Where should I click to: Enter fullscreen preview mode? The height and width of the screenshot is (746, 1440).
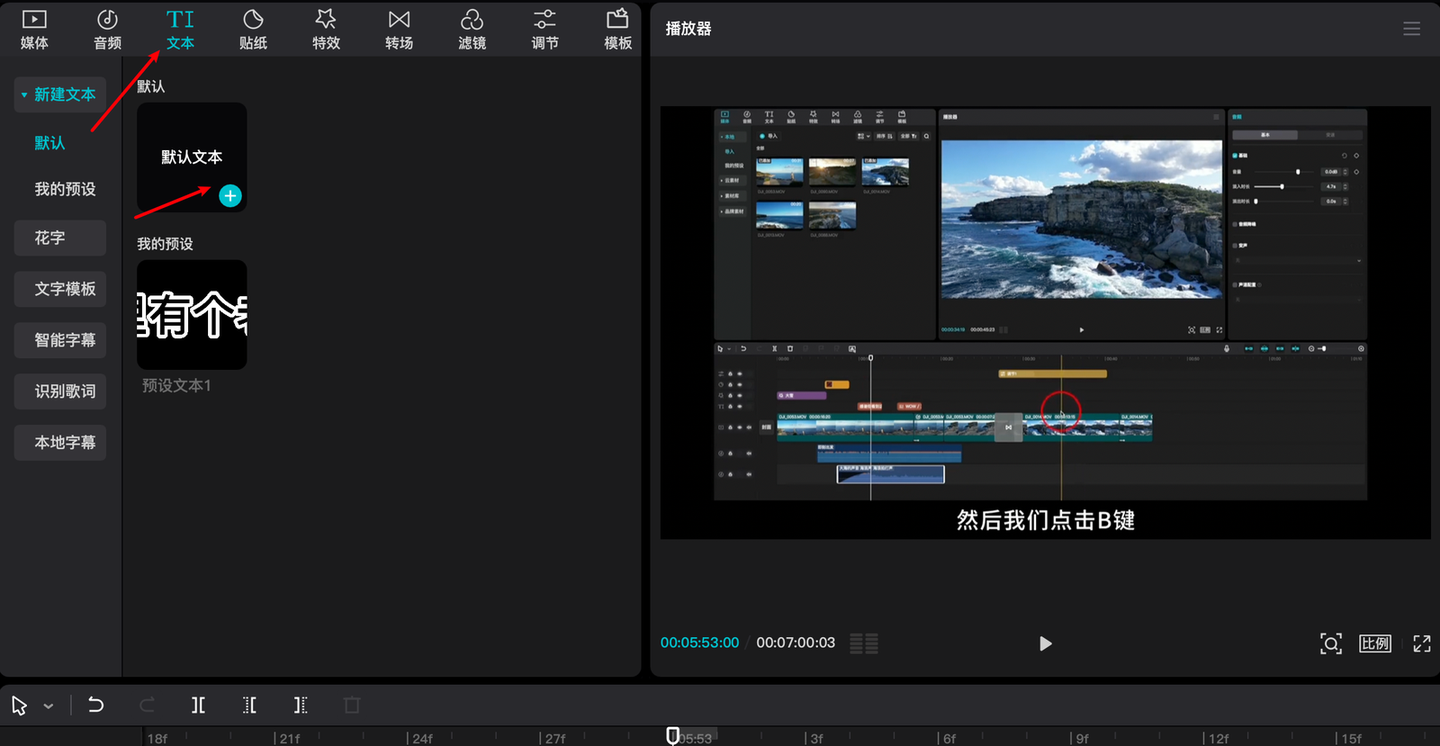click(x=1421, y=643)
